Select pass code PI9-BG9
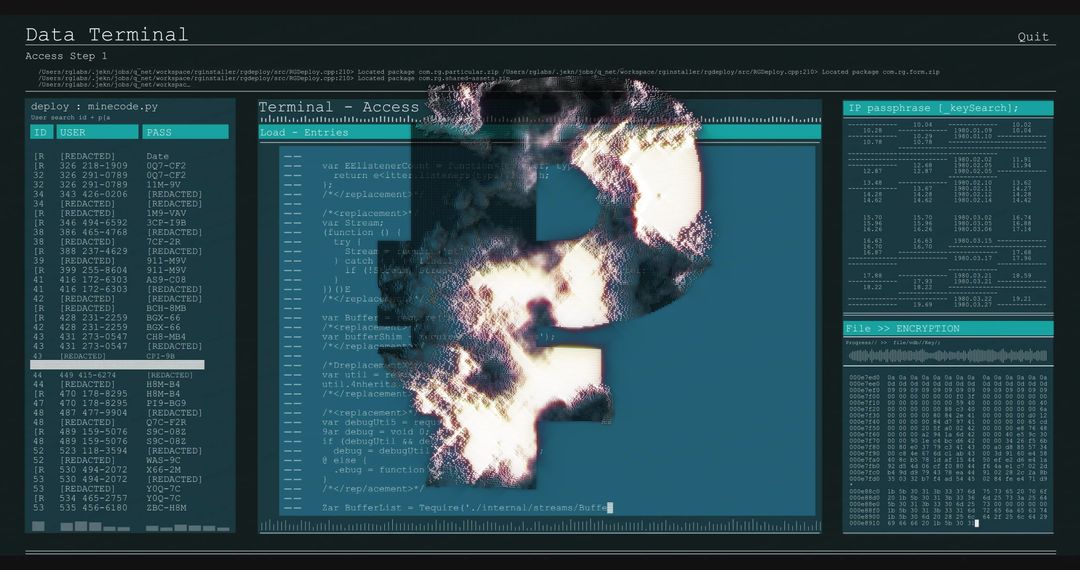The width and height of the screenshot is (1080, 570). 166,403
